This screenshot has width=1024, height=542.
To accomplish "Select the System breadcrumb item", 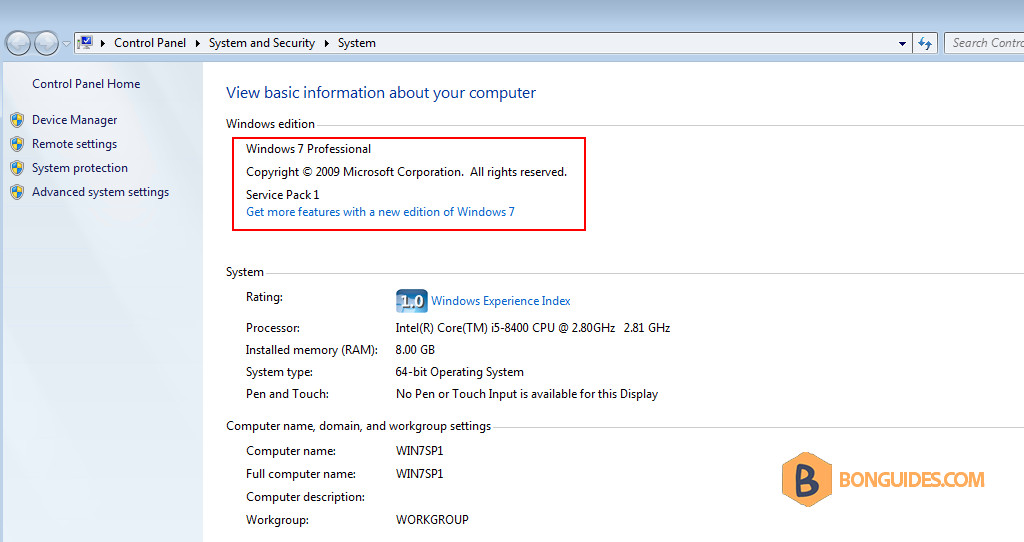I will pyautogui.click(x=357, y=43).
